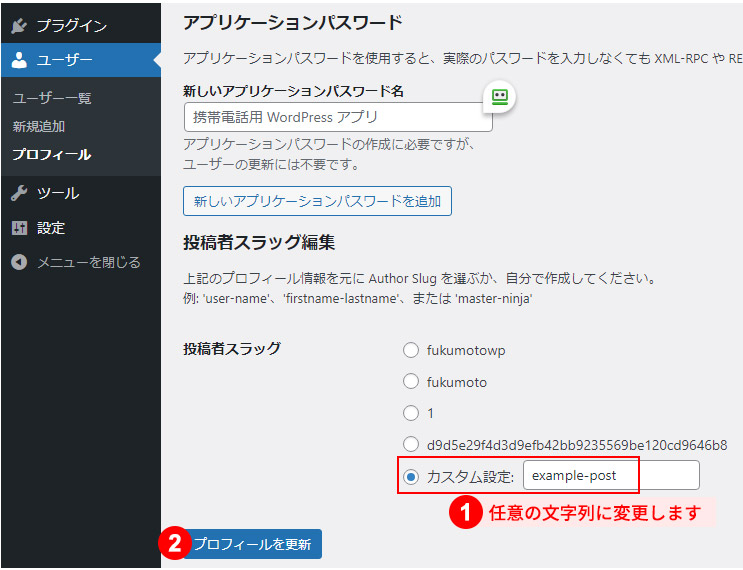Viewport: 743px width, 570px height.
Task: Click the 新しいアプリケーションパスワード名 label
Action: [293, 91]
